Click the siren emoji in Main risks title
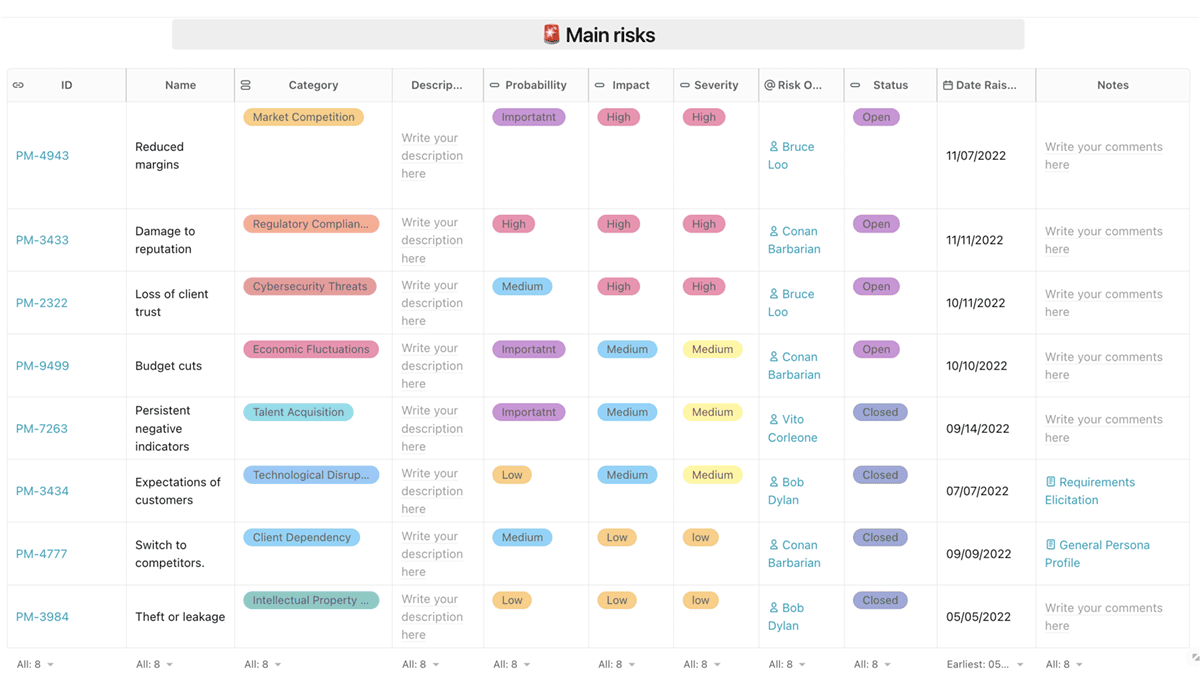 click(551, 35)
